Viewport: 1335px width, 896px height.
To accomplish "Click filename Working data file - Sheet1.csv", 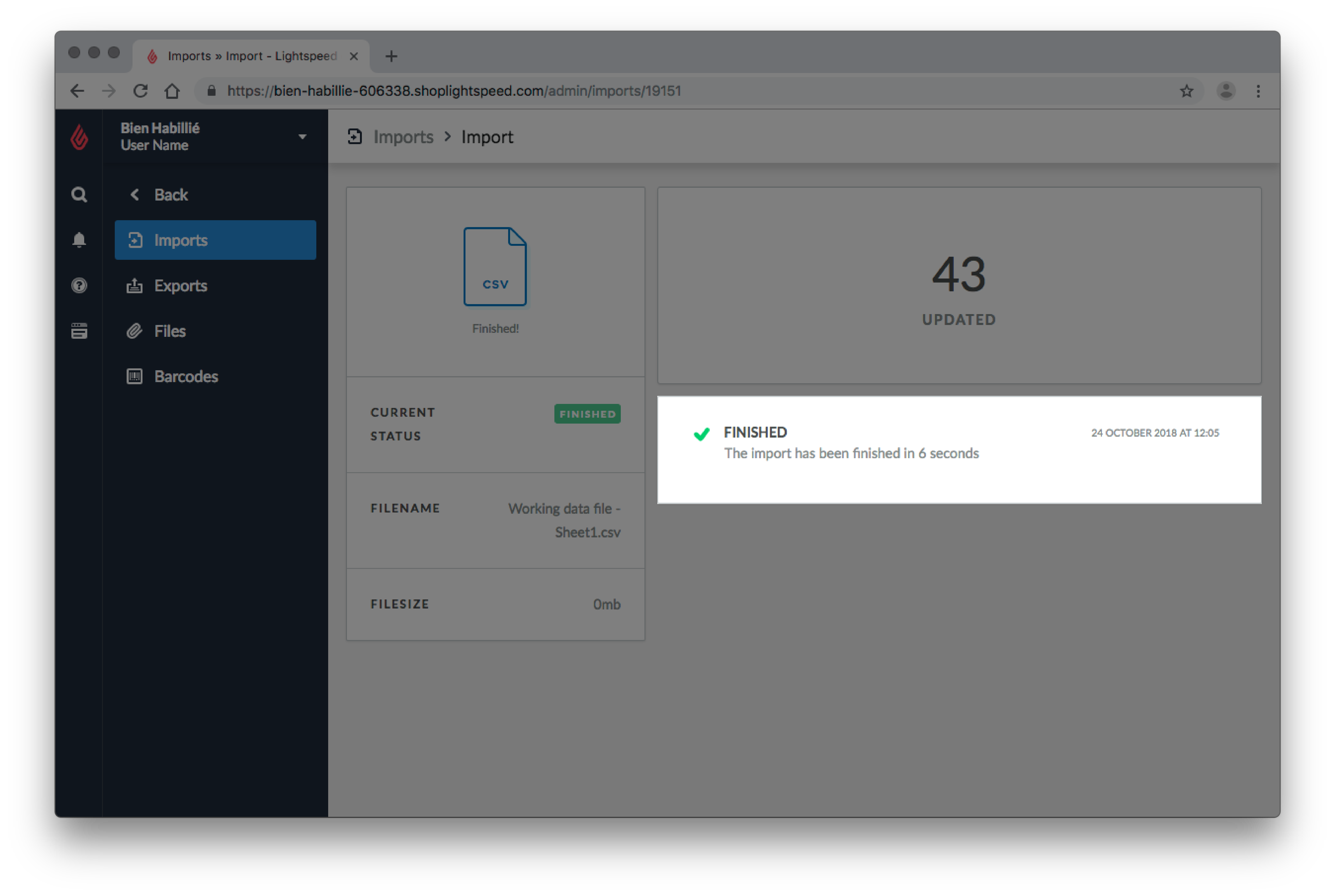I will [564, 521].
